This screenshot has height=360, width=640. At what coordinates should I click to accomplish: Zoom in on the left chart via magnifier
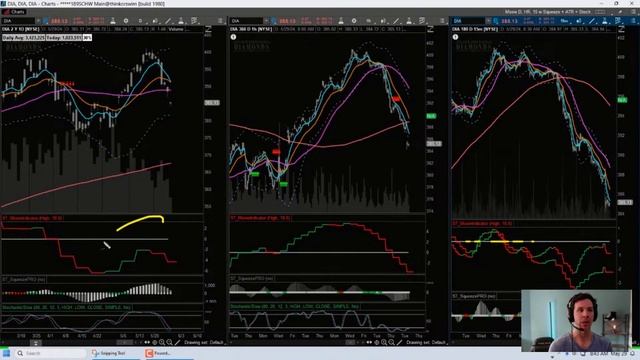point(162,342)
